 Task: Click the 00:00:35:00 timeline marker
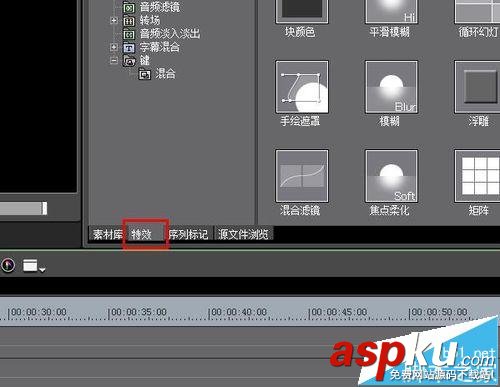coord(138,312)
